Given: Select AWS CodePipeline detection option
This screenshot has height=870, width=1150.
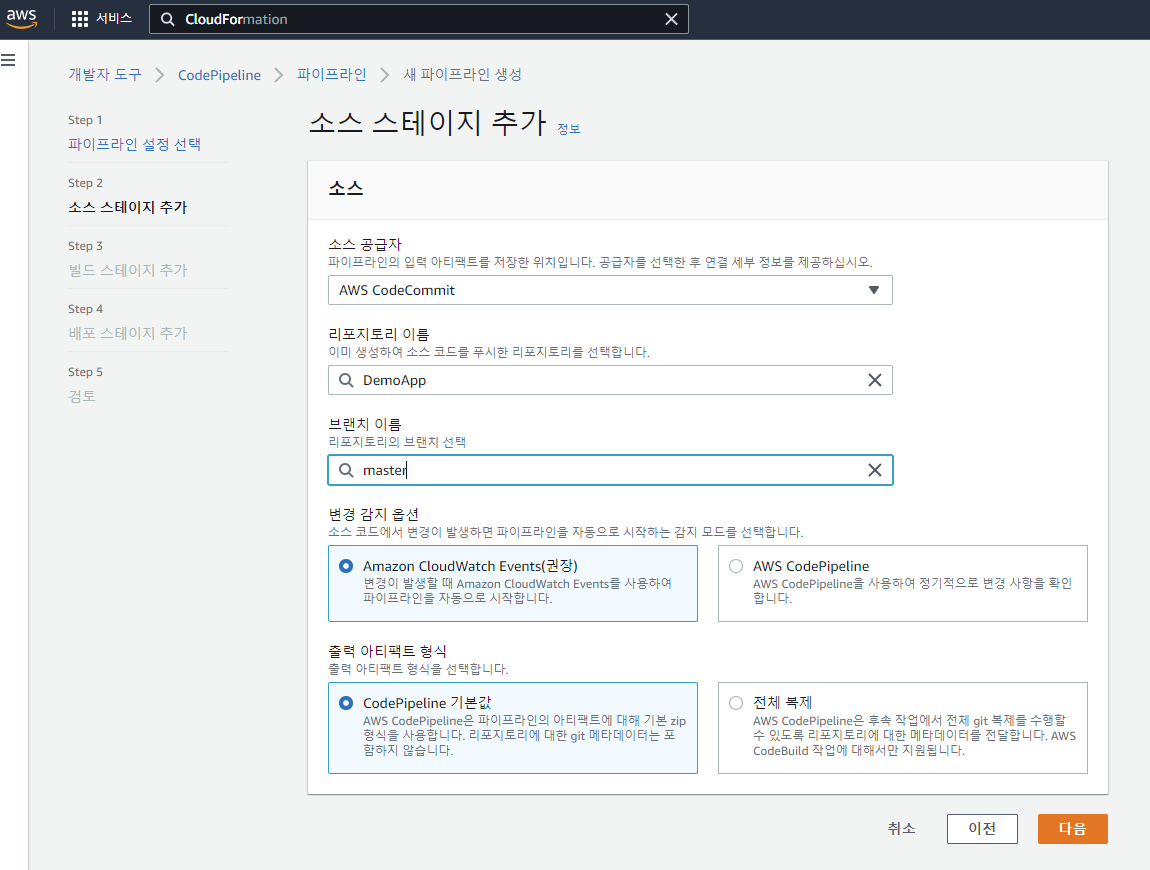Looking at the screenshot, I should (x=903, y=583).
